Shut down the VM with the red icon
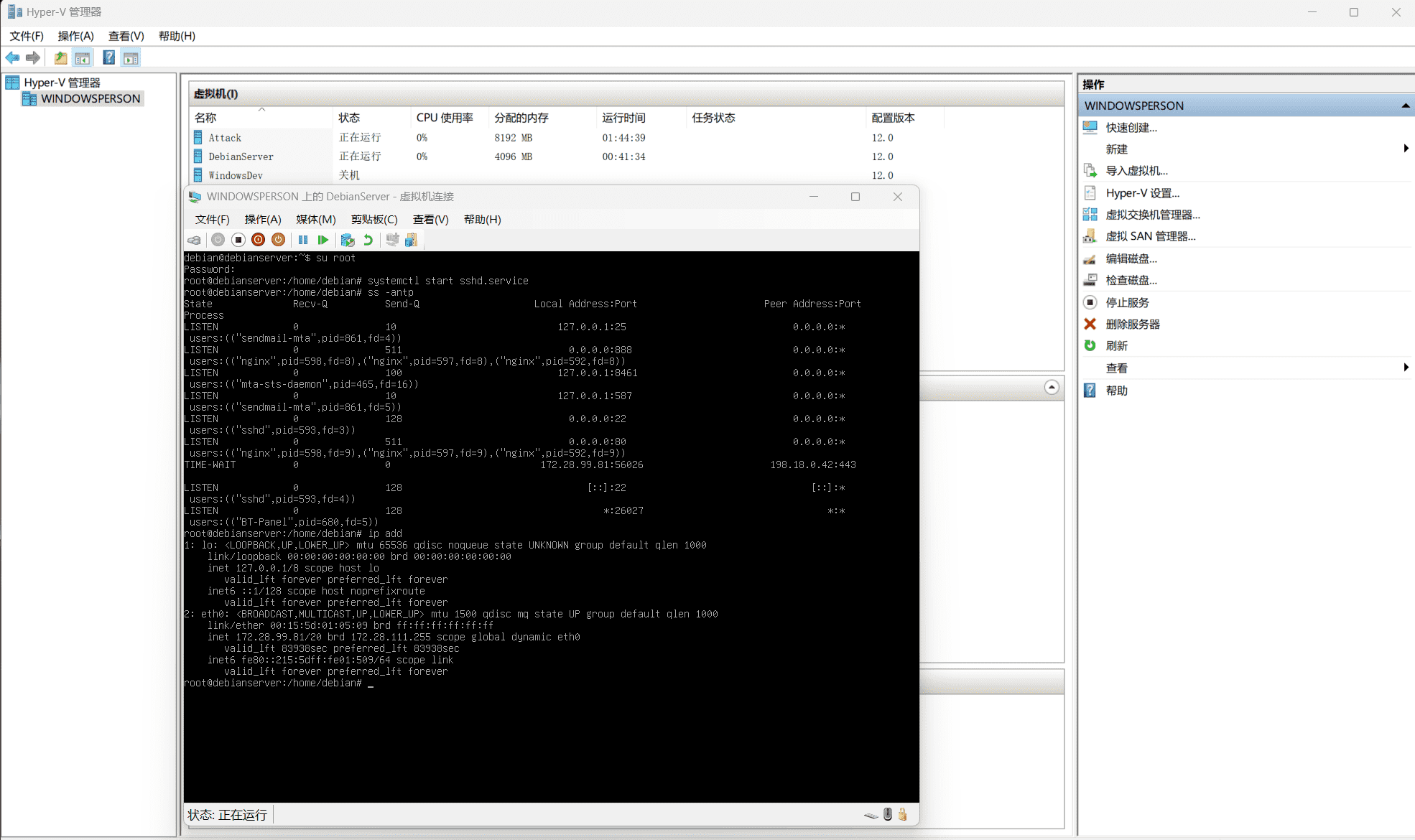1415x840 pixels. [x=259, y=240]
